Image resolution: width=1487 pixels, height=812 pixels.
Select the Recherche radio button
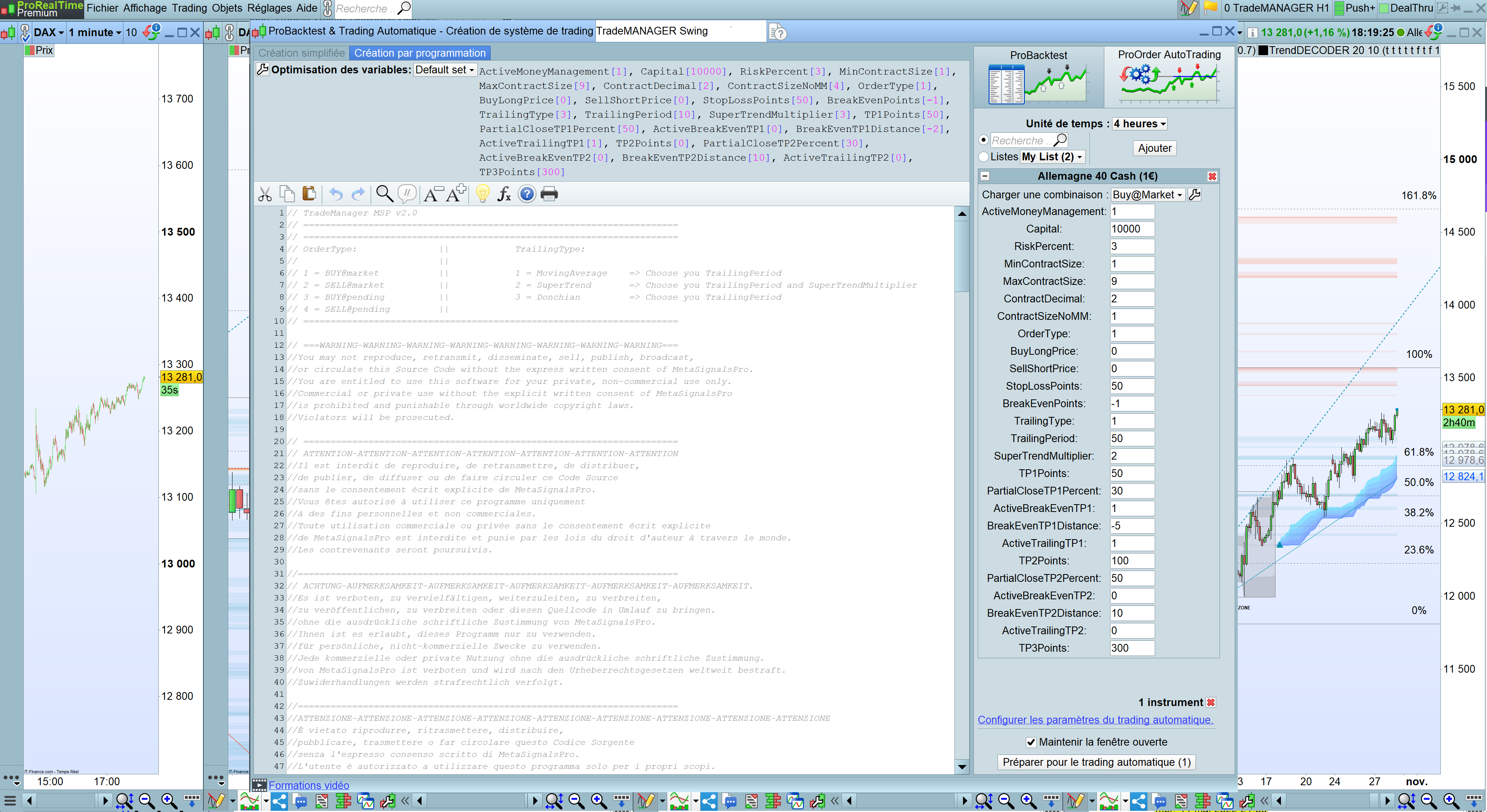click(x=984, y=140)
